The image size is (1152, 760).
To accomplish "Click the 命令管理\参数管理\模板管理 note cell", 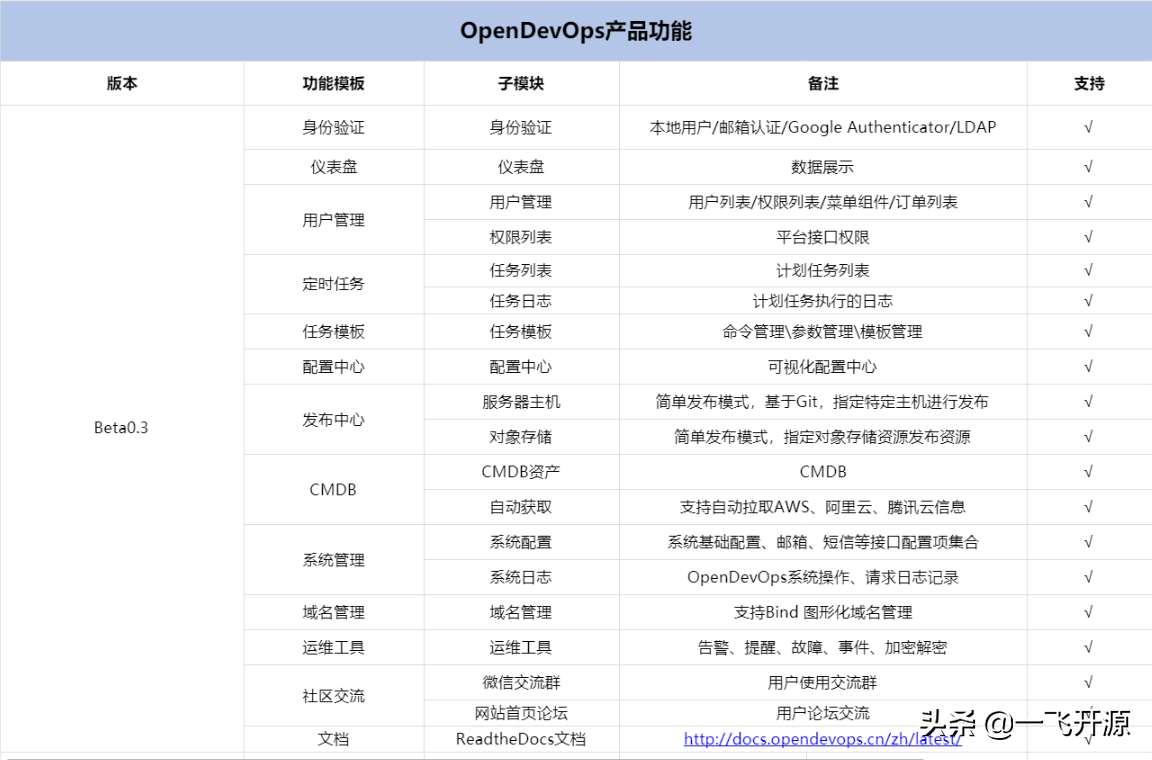I will (823, 331).
